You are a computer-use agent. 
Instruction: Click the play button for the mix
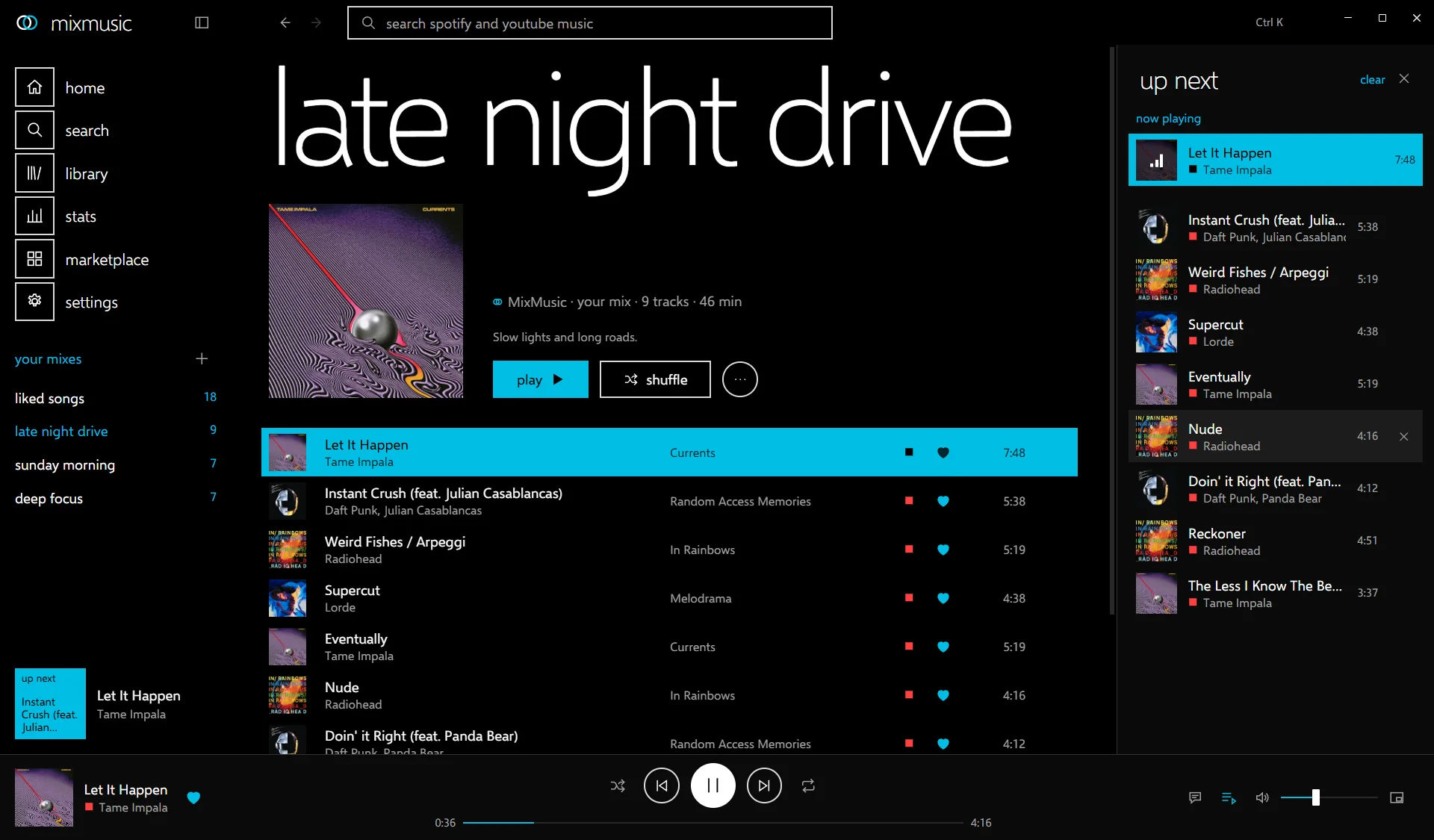click(x=540, y=379)
